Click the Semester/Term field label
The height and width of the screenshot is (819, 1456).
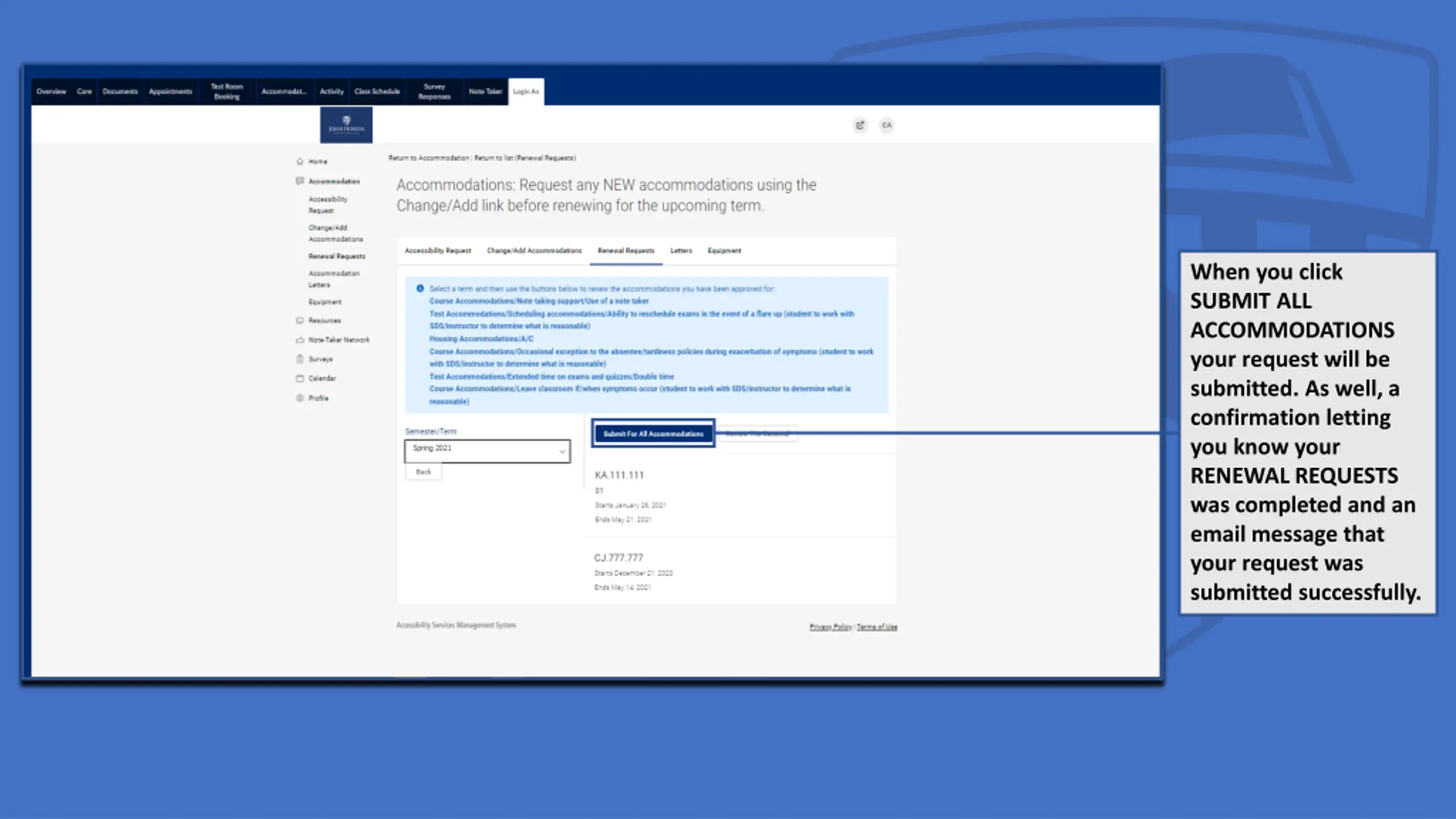[431, 431]
